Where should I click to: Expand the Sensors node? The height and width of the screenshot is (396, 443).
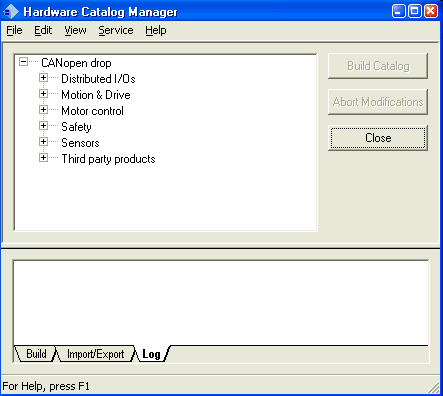click(x=43, y=142)
